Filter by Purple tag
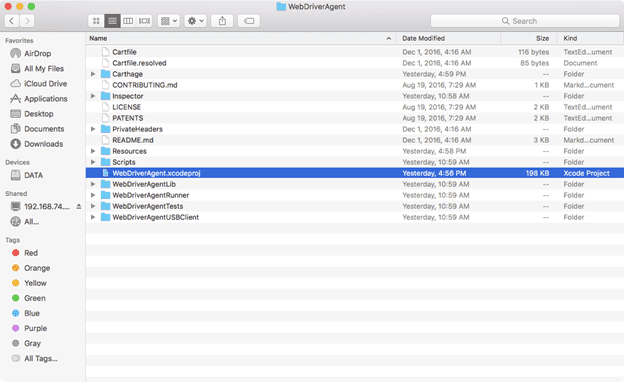This screenshot has width=624, height=382. [35, 329]
